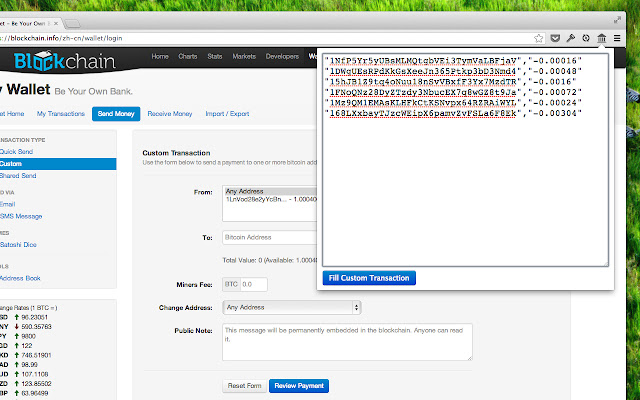The width and height of the screenshot is (640, 400).
Task: Click the Custom Transaction heading
Action: pyautogui.click(x=176, y=153)
